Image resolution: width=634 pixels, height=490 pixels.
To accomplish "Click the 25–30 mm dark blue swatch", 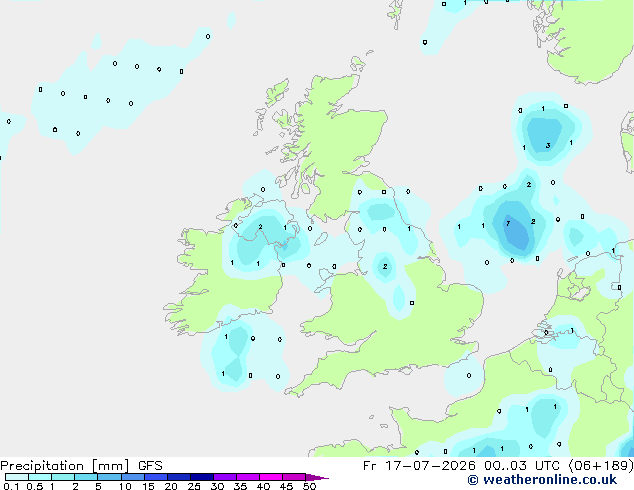I will (202, 477).
